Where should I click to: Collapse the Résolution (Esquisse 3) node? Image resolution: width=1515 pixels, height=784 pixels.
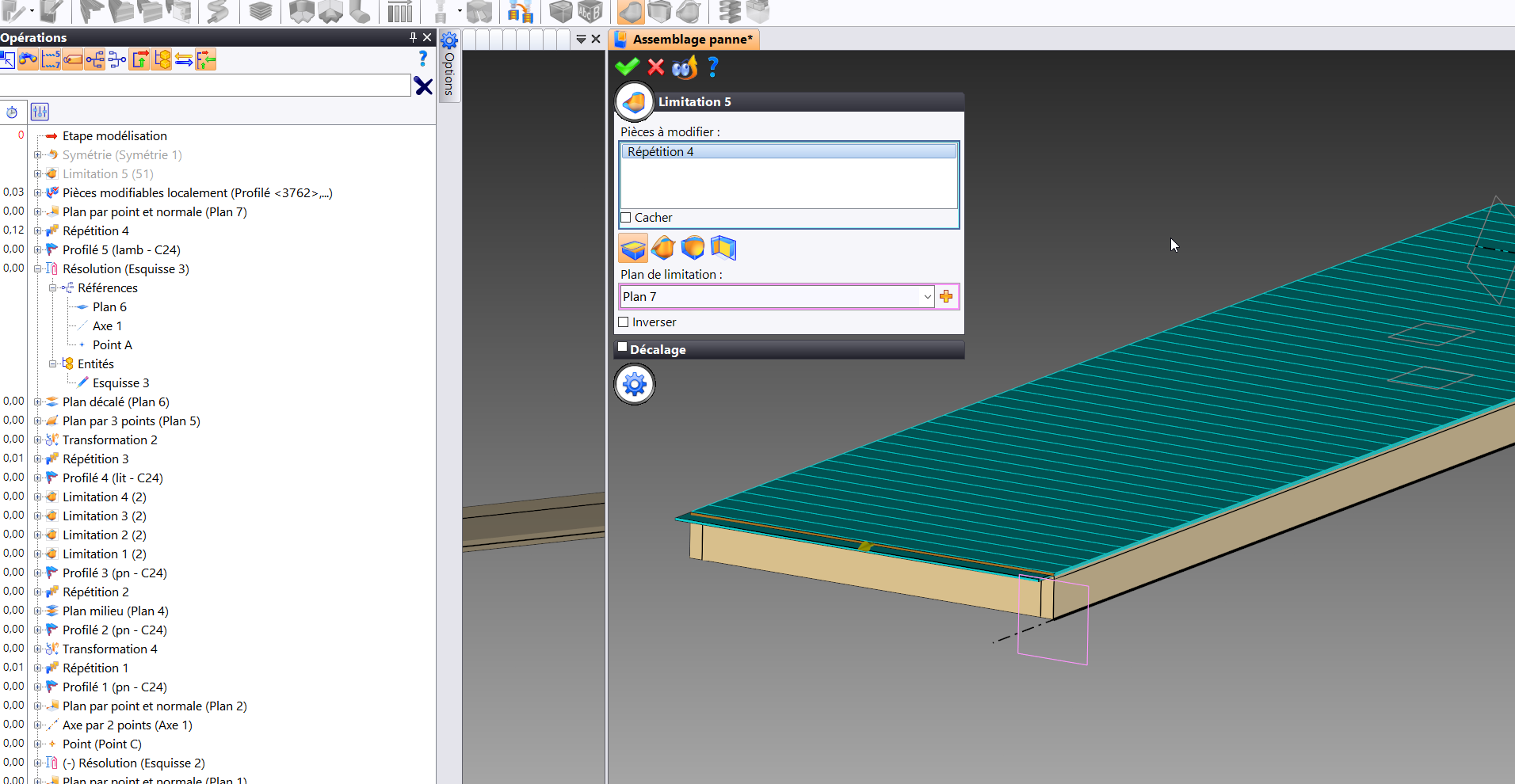click(37, 269)
